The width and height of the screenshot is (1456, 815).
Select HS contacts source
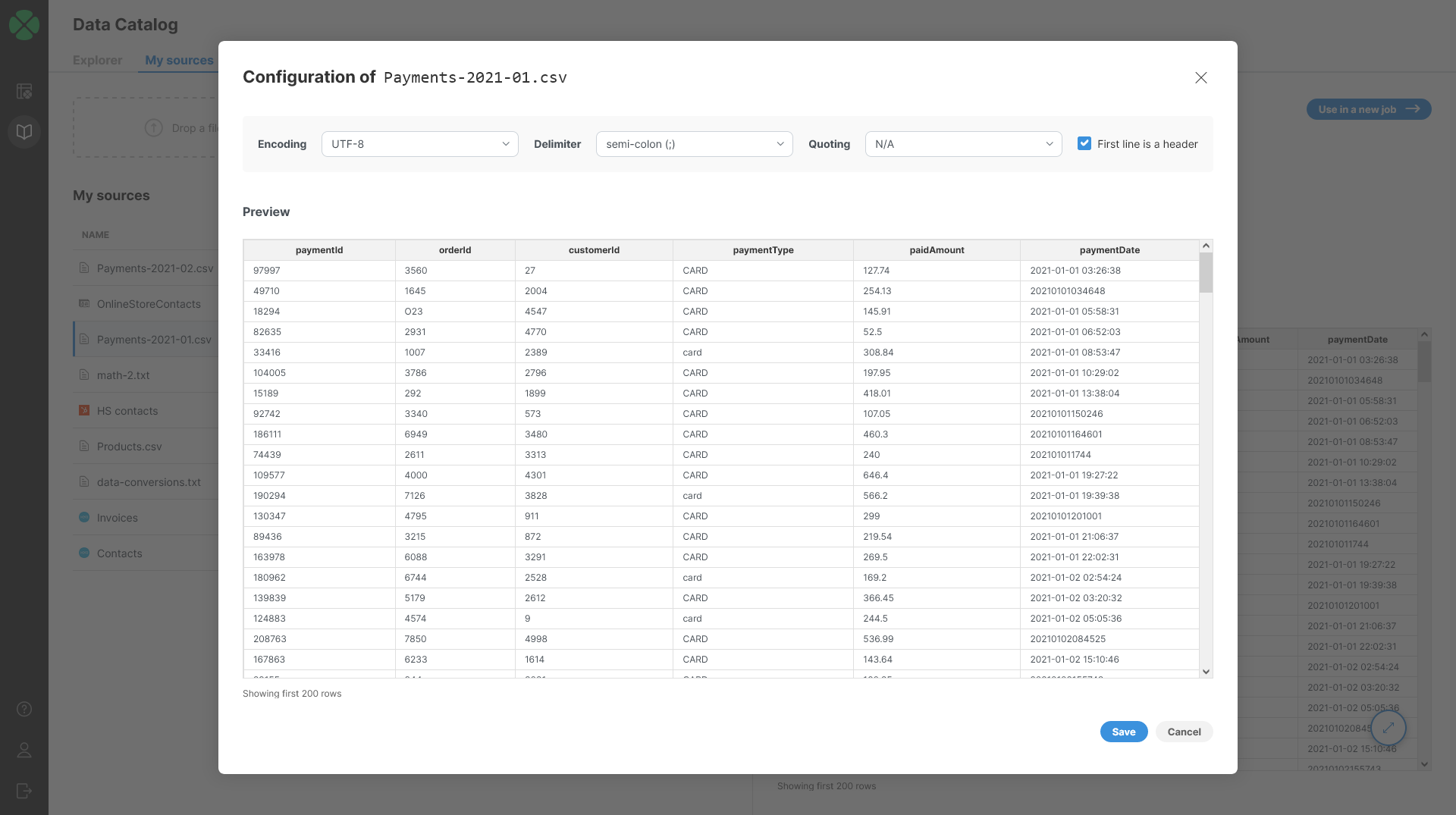(x=127, y=411)
